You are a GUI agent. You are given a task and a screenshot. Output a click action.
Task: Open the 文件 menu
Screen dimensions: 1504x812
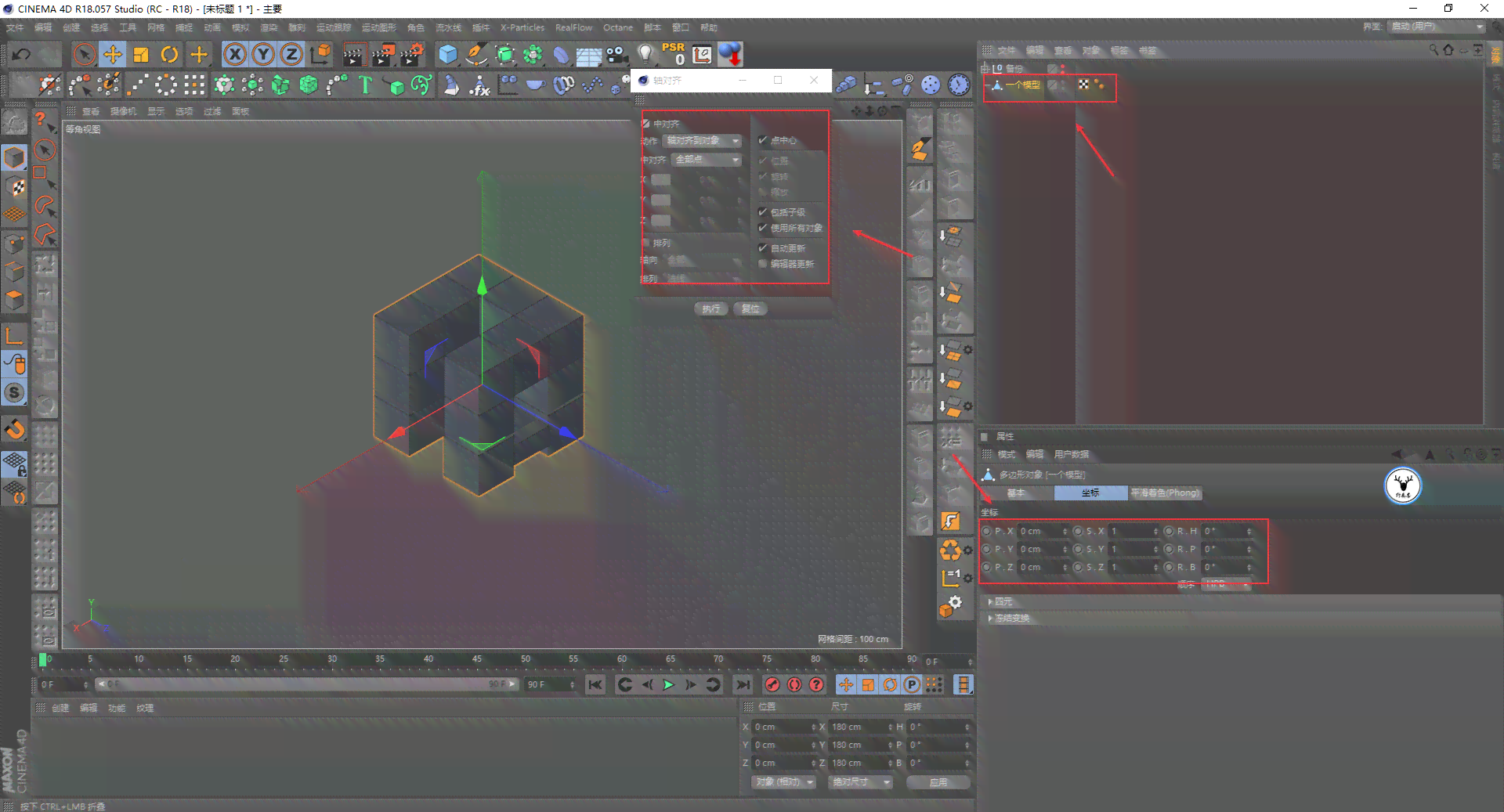15,27
